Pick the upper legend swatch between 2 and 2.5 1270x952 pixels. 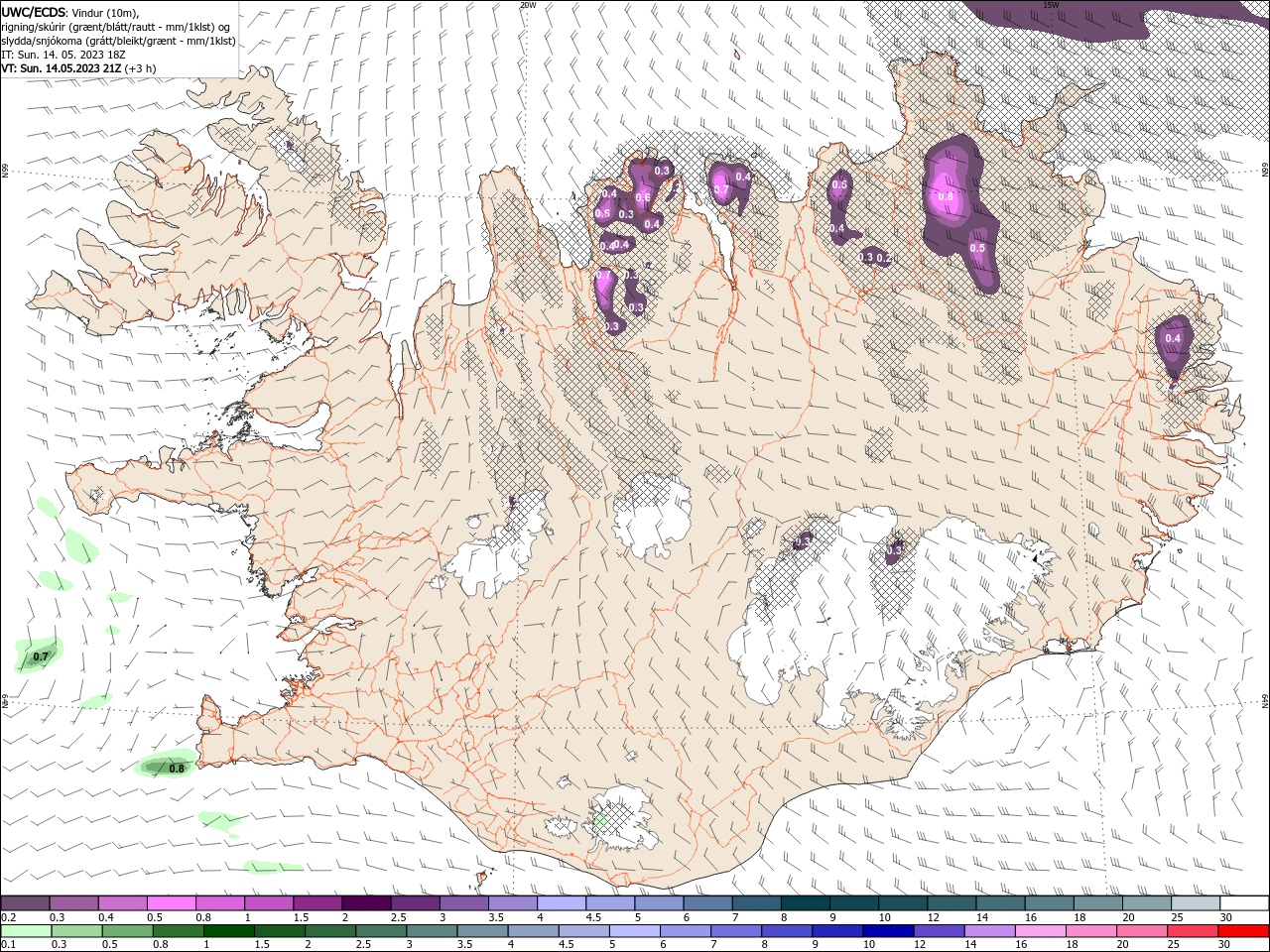365,903
